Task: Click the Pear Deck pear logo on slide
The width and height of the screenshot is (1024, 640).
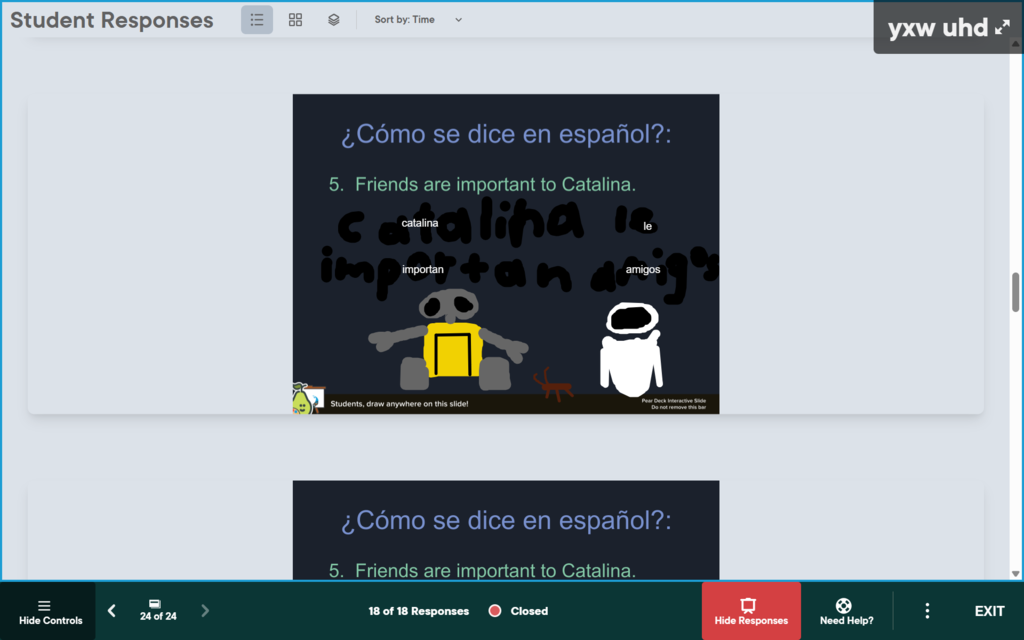Action: click(x=301, y=400)
